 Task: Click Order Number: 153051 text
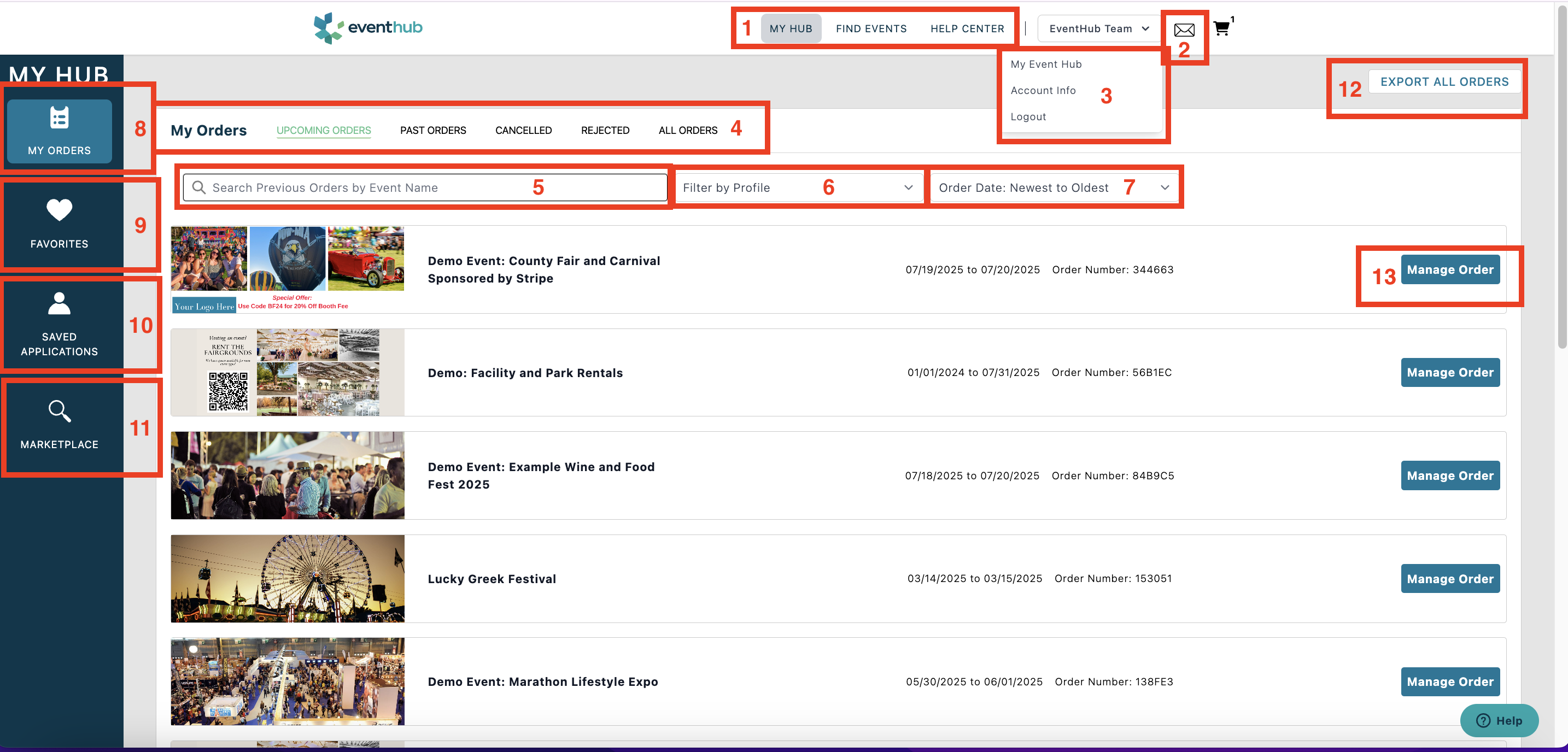pyautogui.click(x=1113, y=579)
